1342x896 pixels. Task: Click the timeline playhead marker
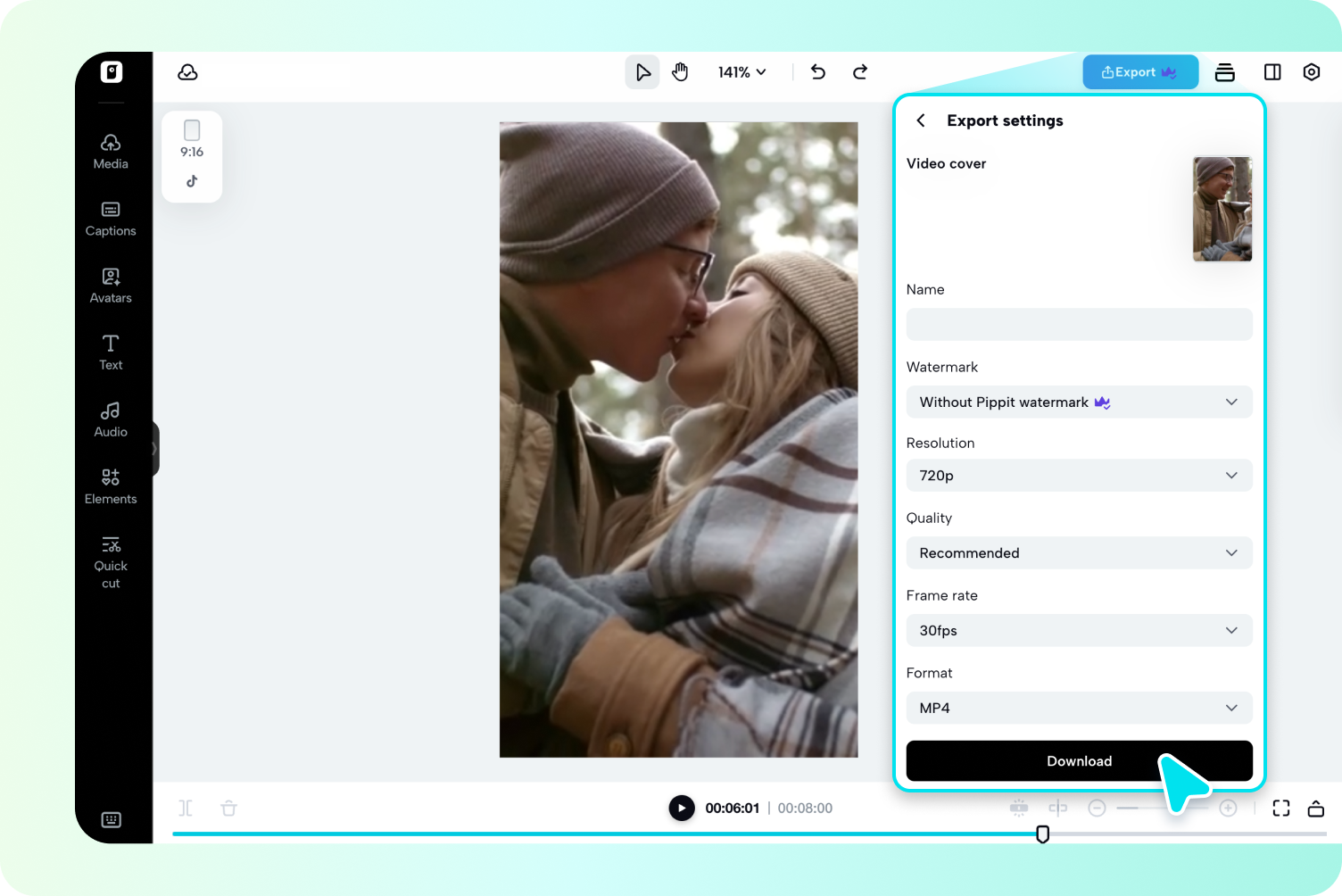click(1042, 834)
